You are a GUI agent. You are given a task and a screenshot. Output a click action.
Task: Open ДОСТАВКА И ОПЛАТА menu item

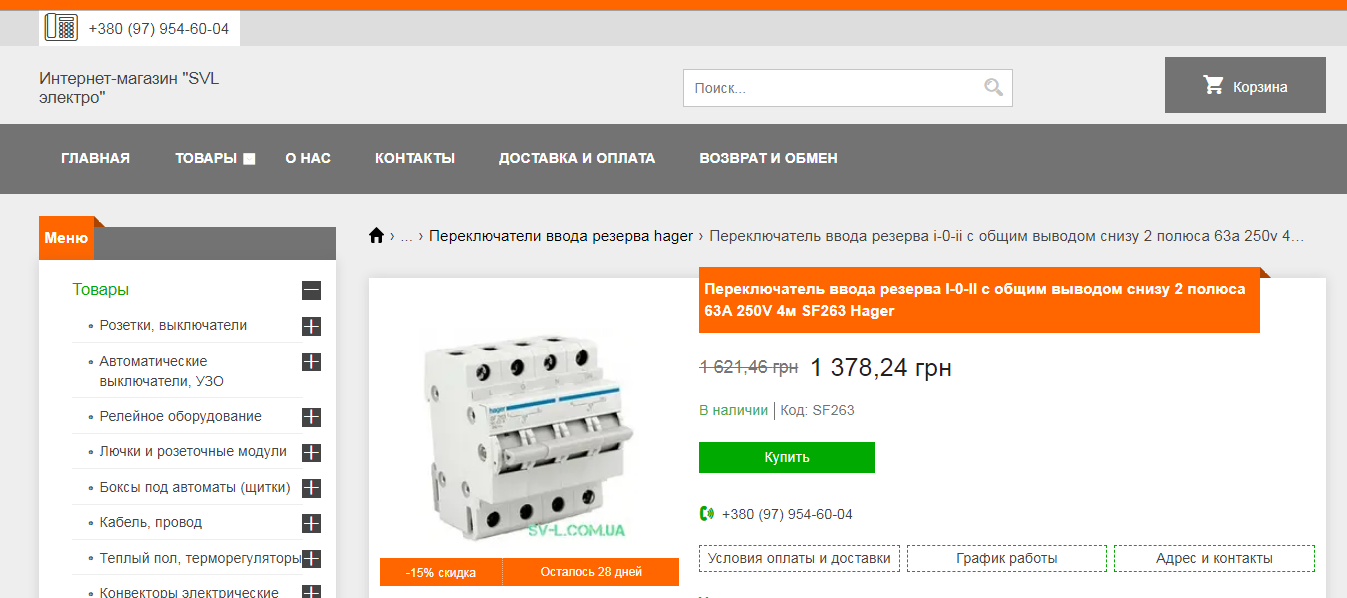click(x=577, y=158)
